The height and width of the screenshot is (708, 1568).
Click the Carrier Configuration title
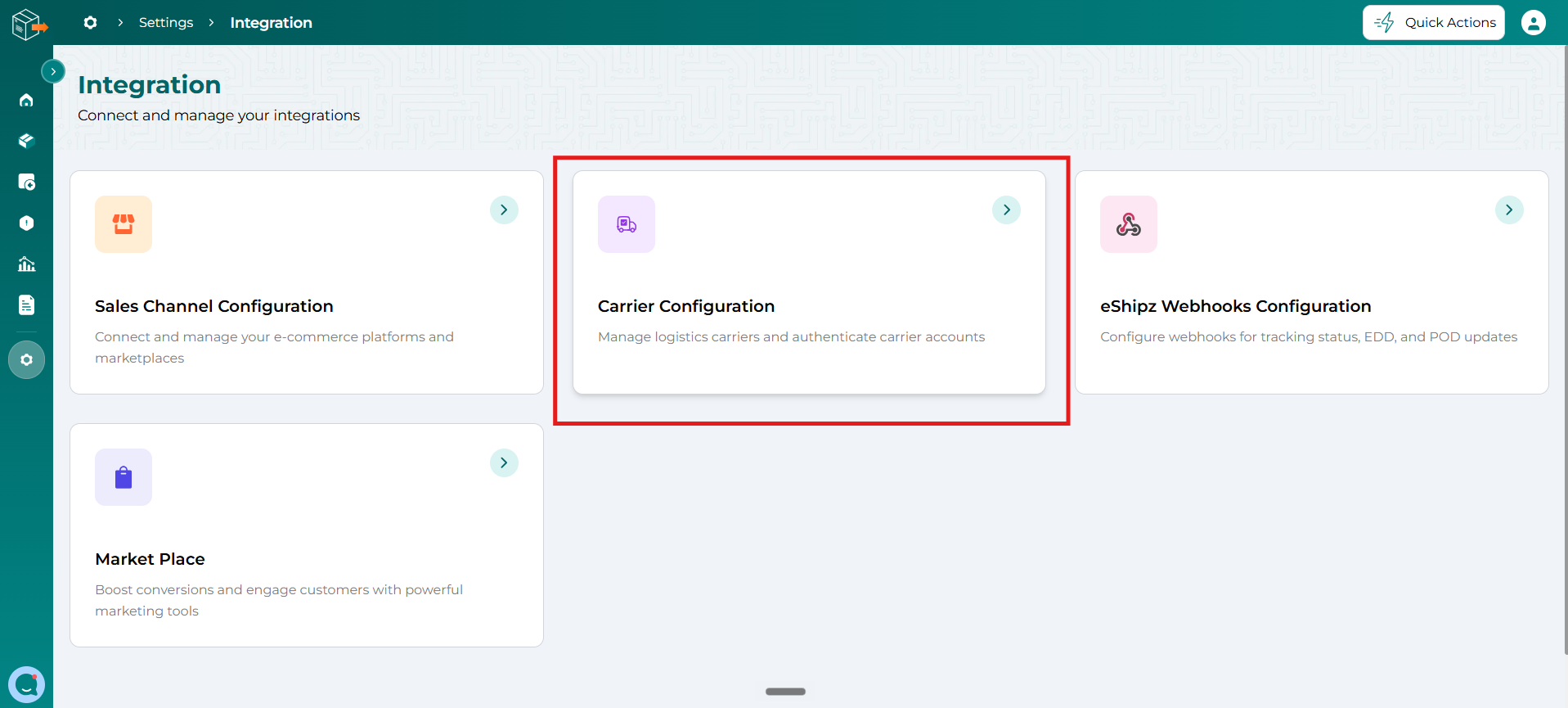(x=686, y=306)
